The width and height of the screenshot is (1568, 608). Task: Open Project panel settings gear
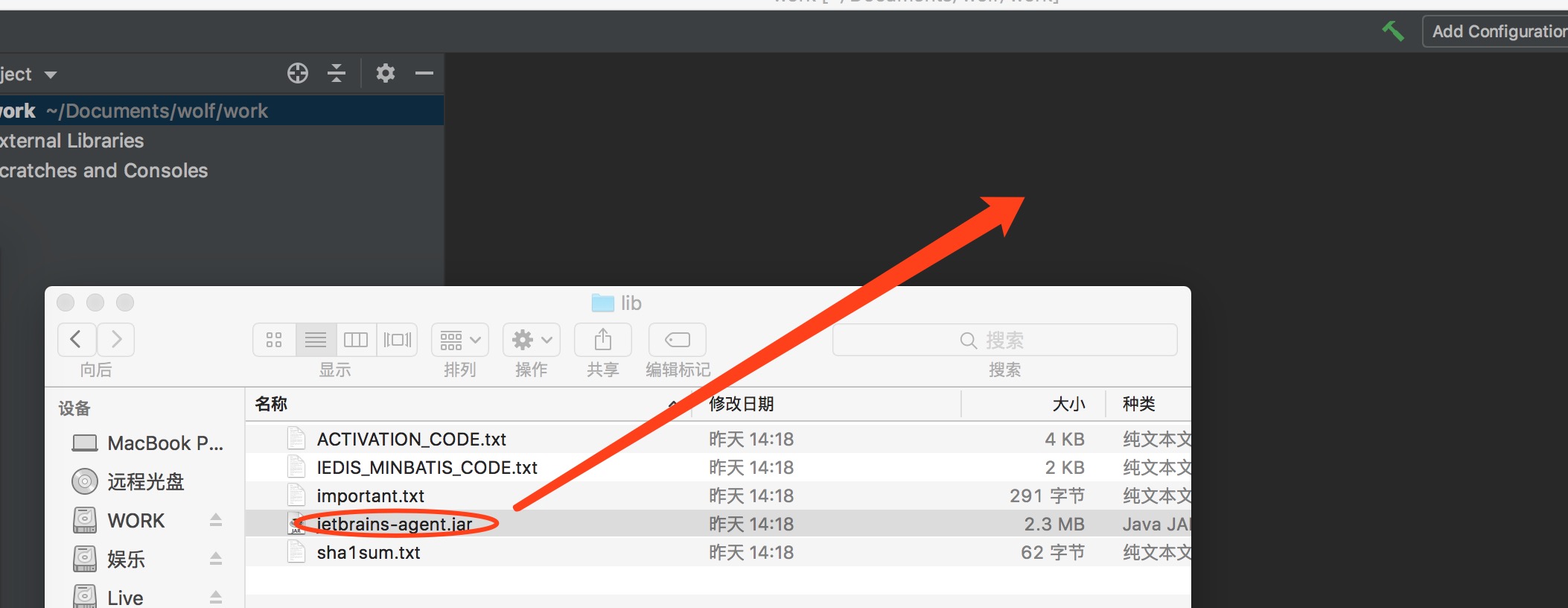(385, 73)
